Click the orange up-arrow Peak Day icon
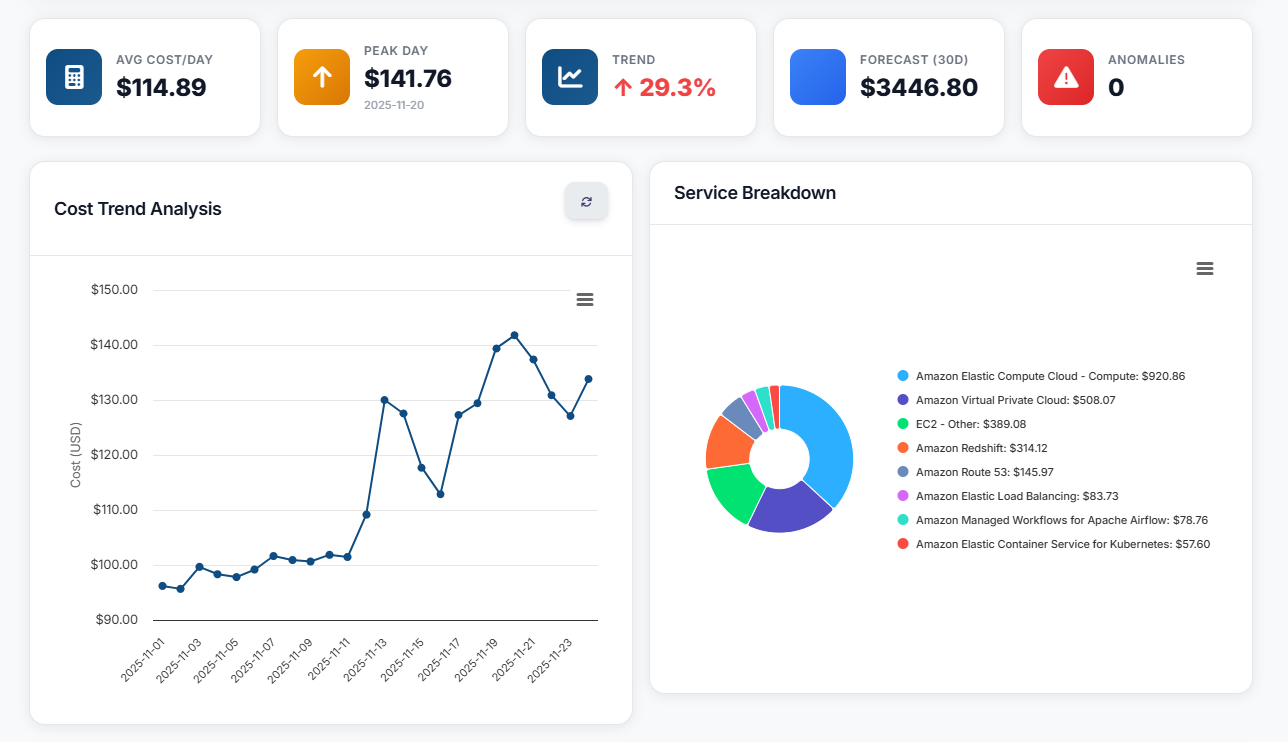This screenshot has height=742, width=1288. (x=322, y=77)
